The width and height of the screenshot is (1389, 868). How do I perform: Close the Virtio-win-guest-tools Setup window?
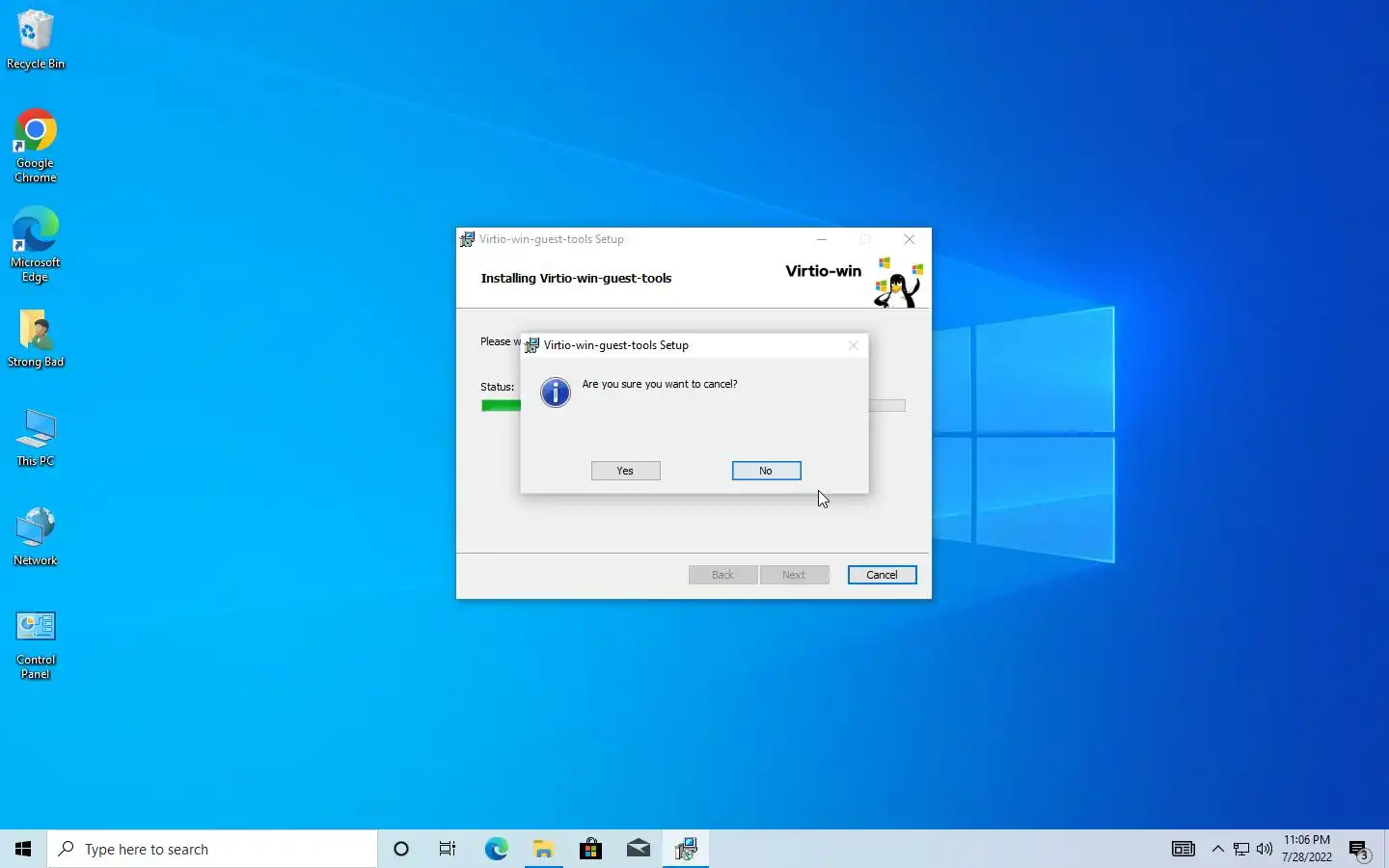pyautogui.click(x=909, y=239)
